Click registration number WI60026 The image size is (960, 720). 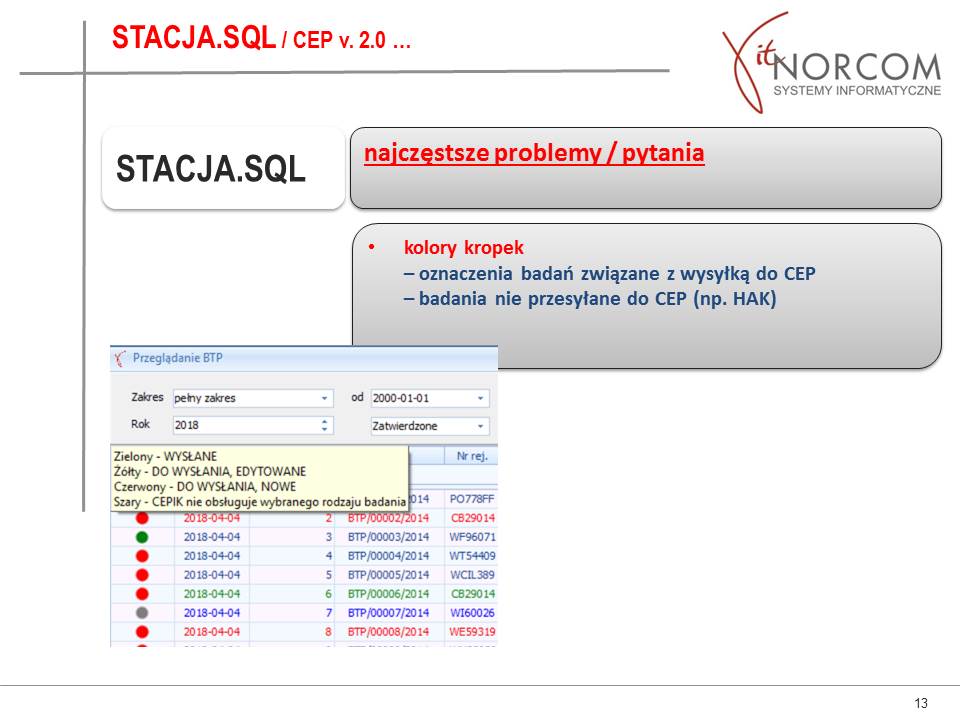point(472,613)
